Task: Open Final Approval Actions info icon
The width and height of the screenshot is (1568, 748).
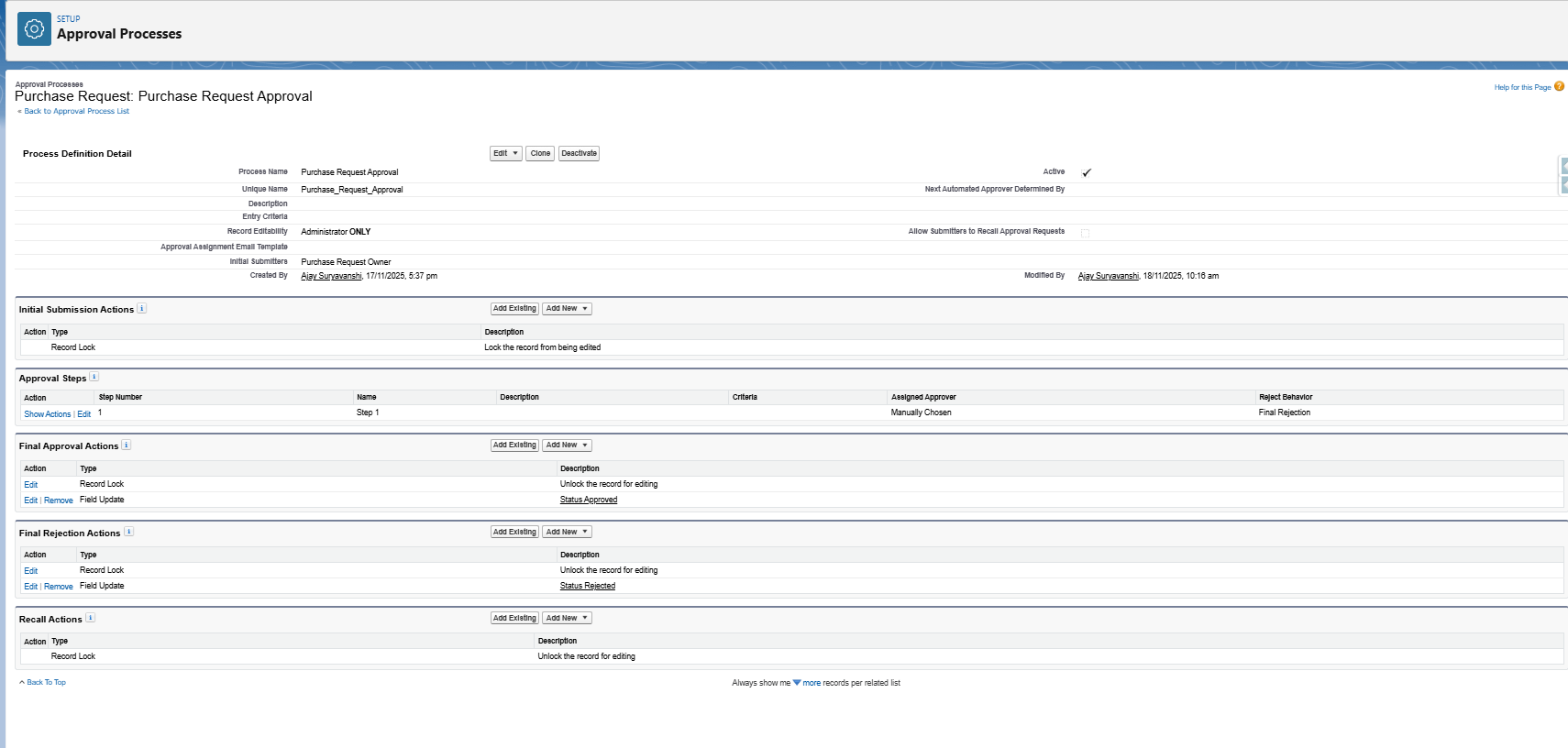Action: point(127,445)
